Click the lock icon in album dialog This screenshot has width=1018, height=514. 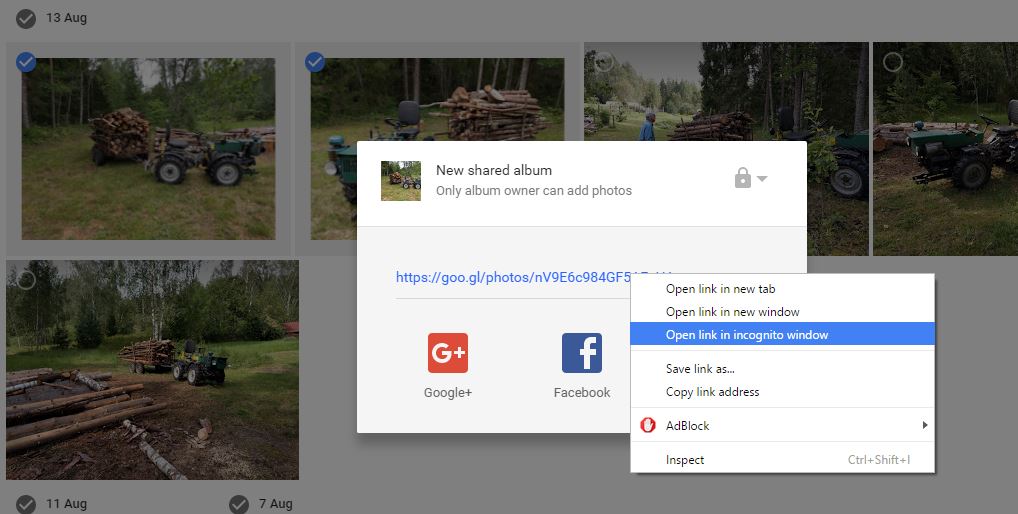tap(743, 178)
